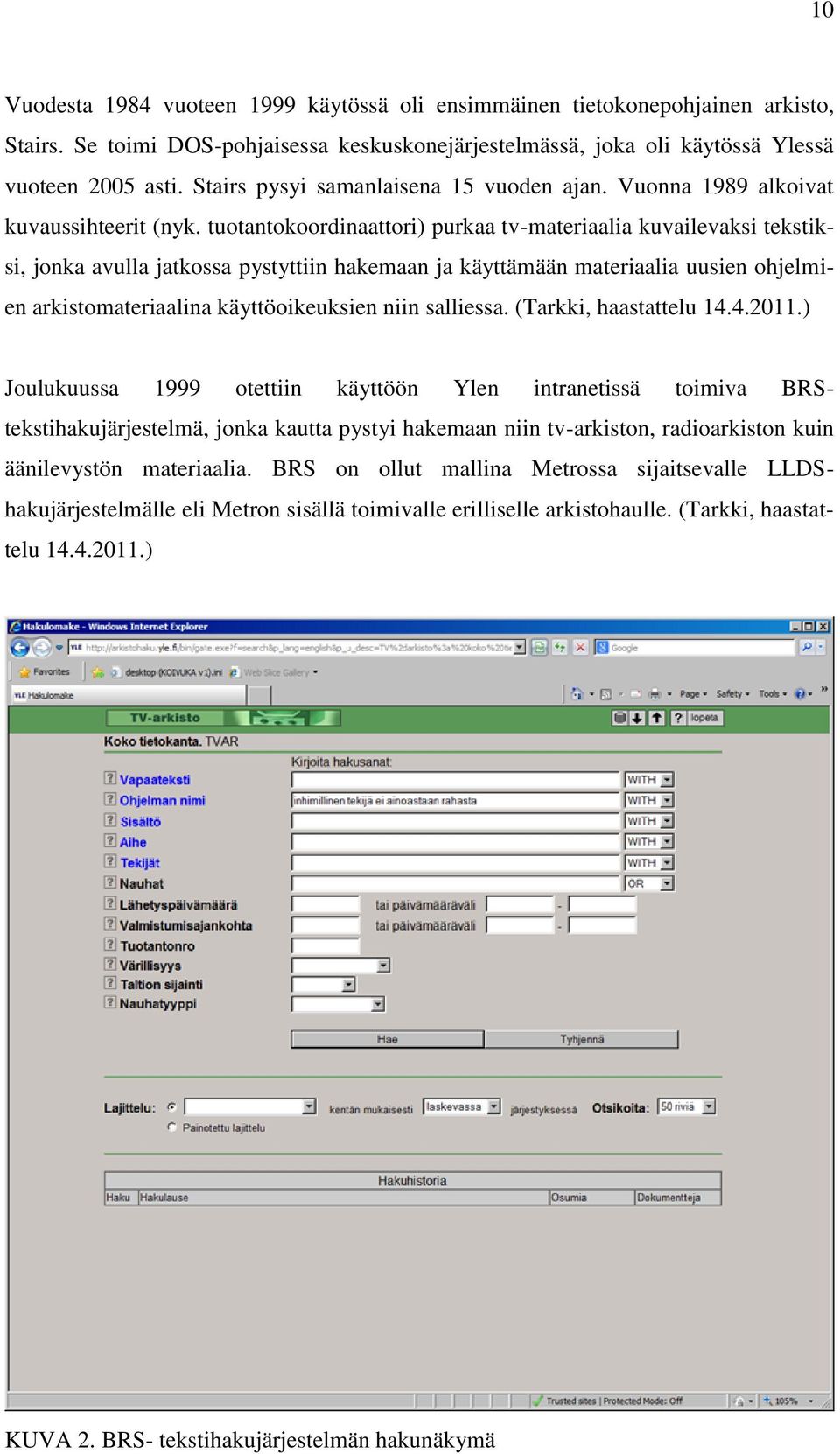
Task: Open the Lajittelu field selection dropdown
Action: pos(250,1107)
